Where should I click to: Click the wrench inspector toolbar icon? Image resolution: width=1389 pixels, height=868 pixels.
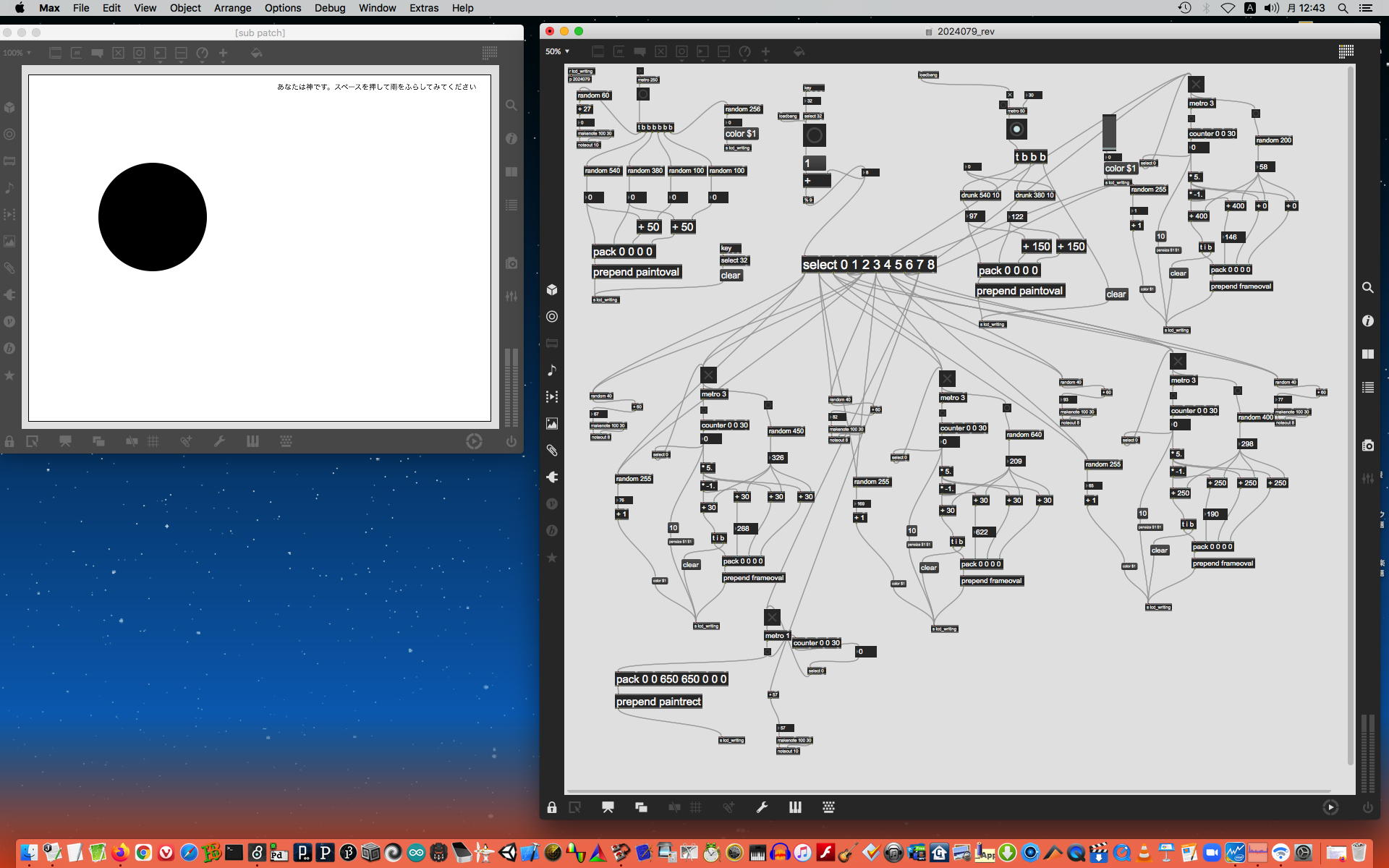762,807
